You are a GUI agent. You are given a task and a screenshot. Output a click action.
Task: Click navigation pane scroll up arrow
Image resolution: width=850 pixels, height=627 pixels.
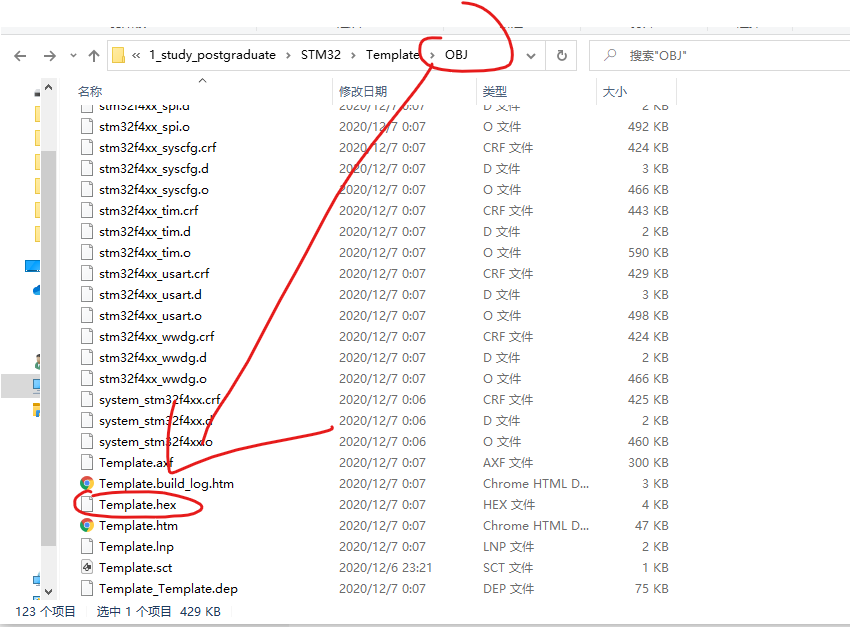[x=48, y=87]
